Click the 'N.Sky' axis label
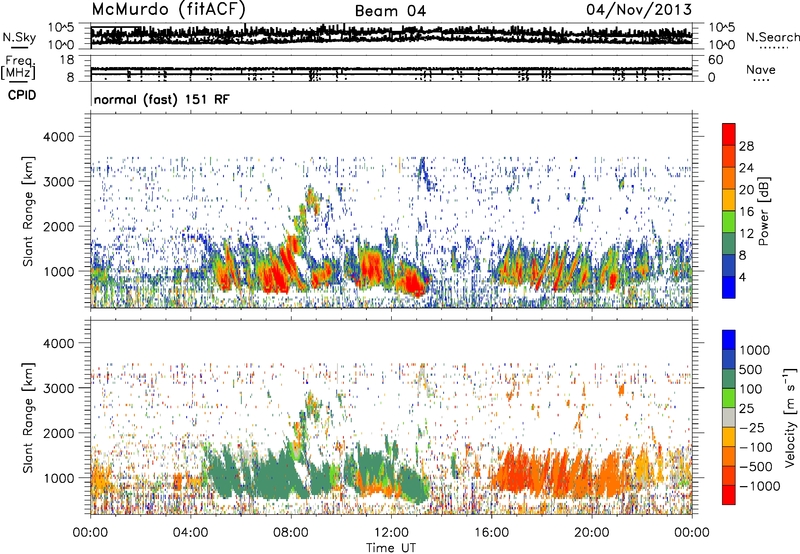 [x=19, y=37]
